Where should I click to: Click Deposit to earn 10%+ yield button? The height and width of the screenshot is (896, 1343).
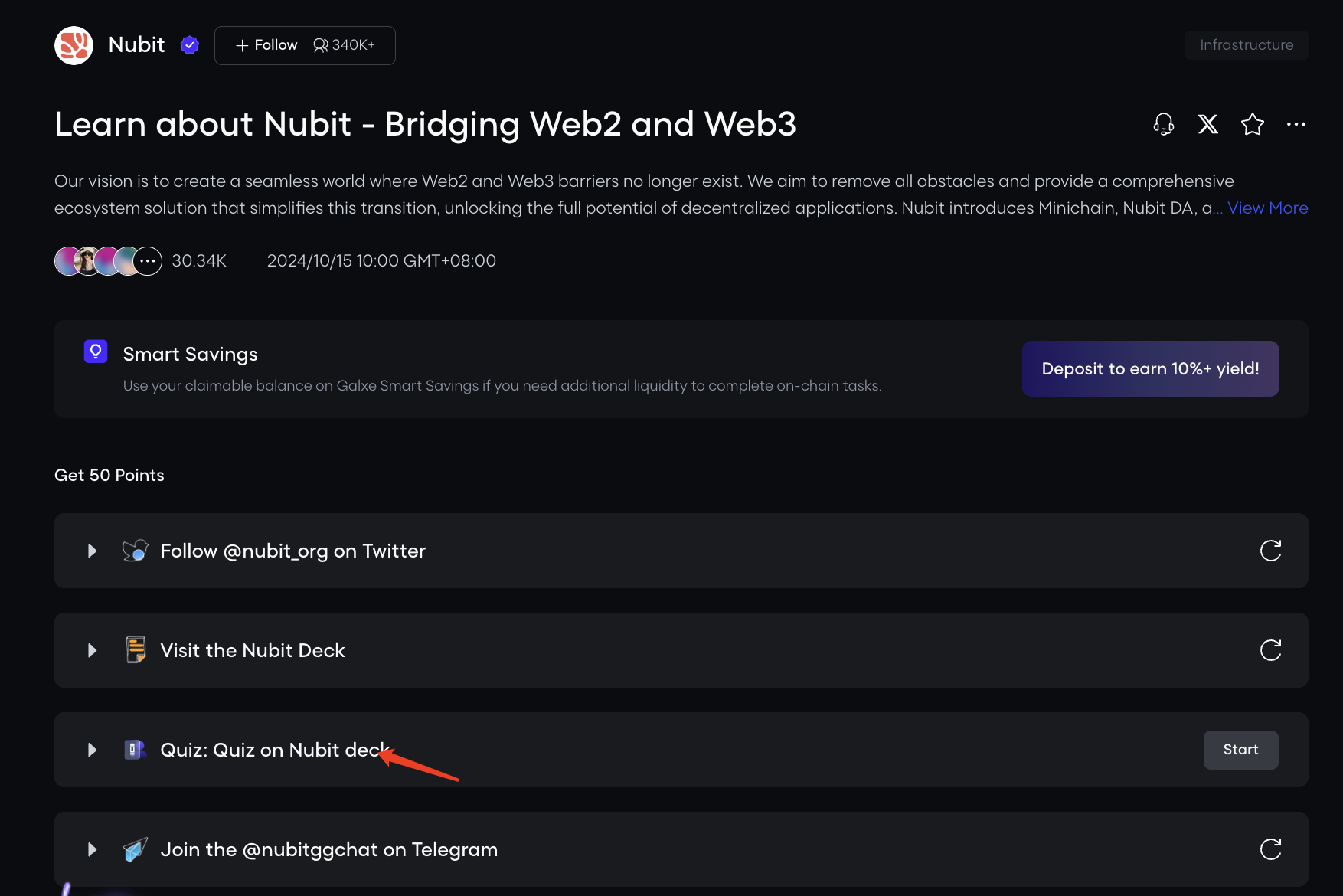(1150, 368)
